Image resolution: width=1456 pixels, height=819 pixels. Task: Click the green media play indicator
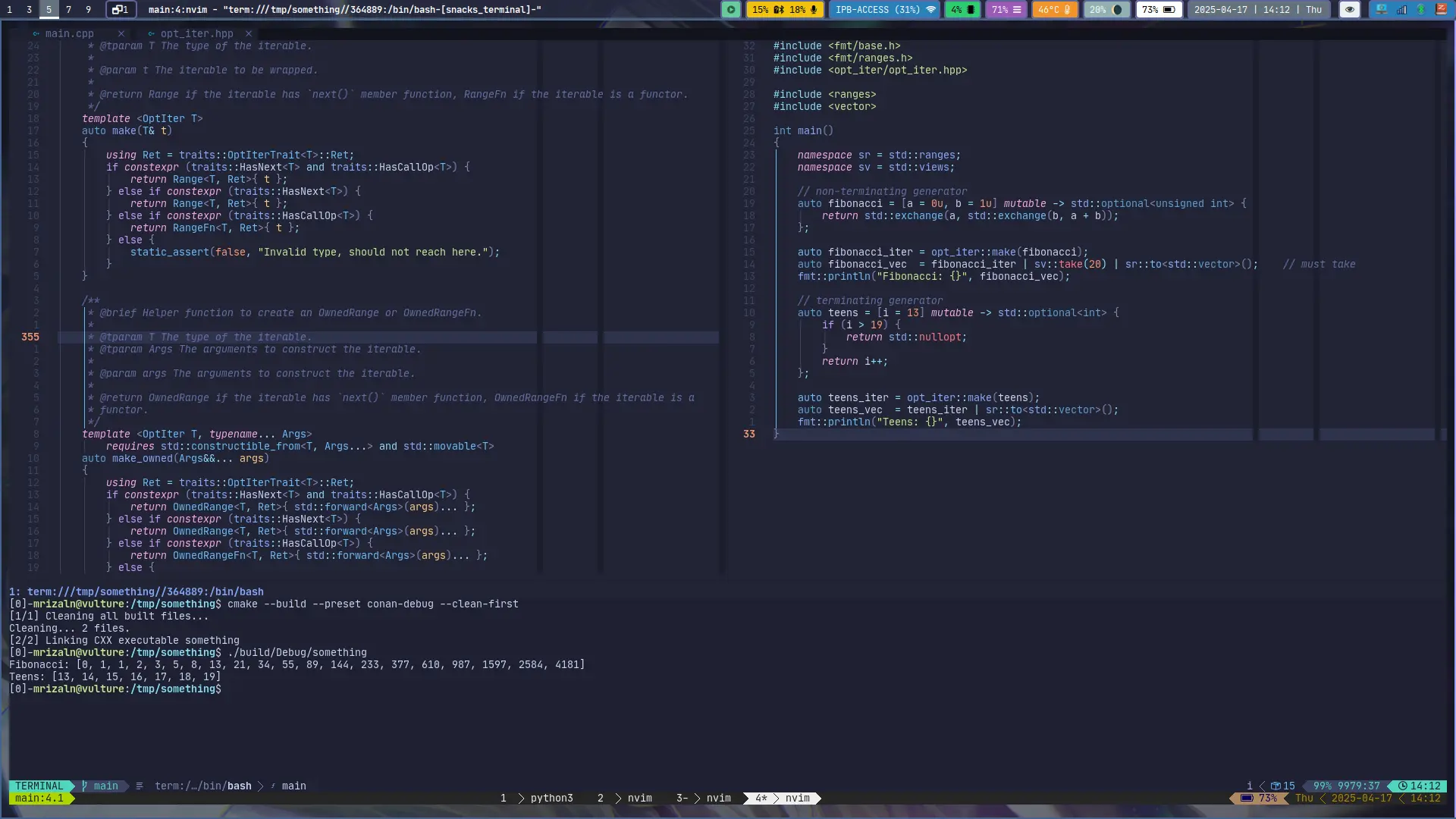coord(730,10)
